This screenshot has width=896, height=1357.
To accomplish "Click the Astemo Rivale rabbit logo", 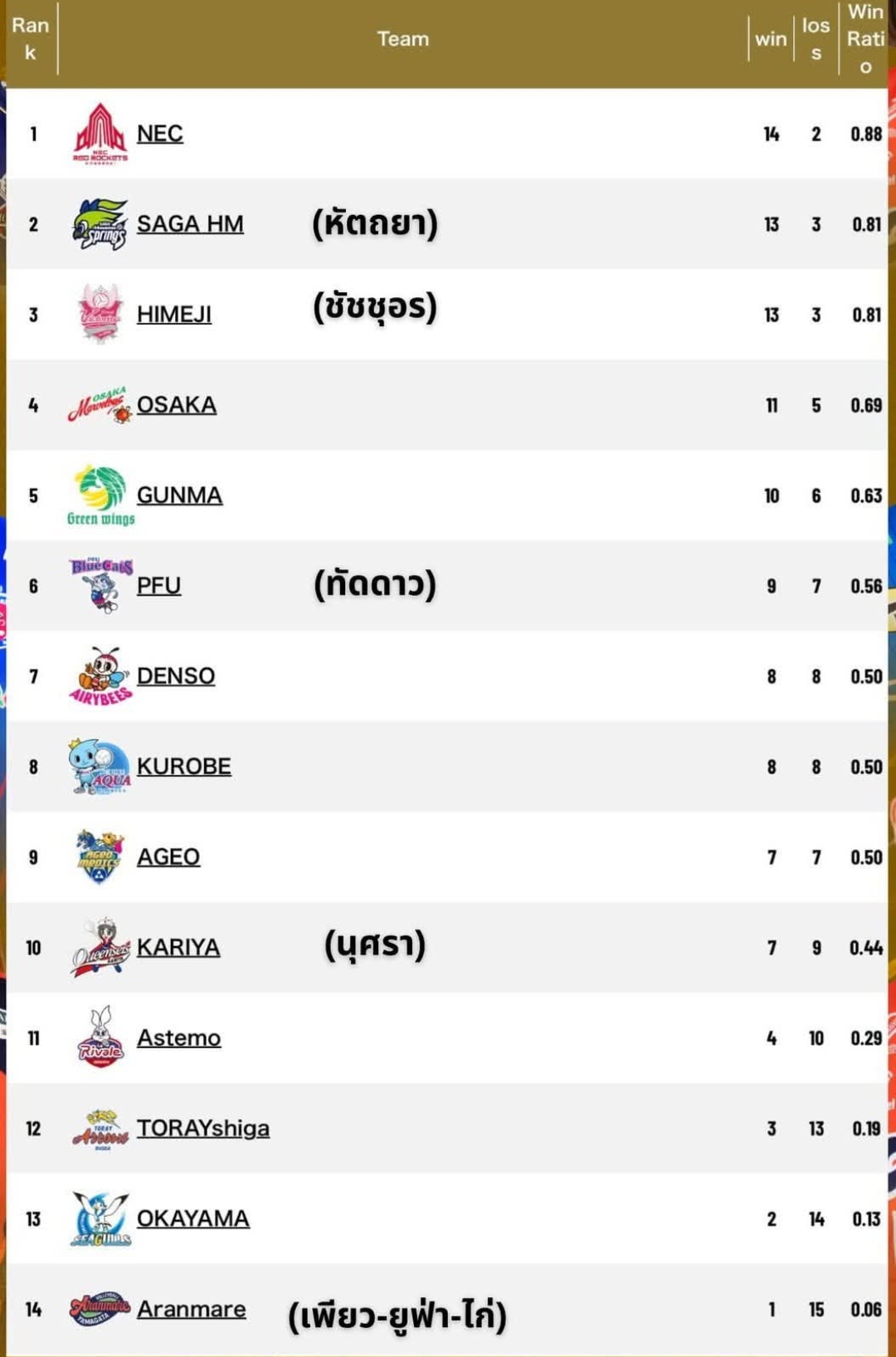I will 100,1037.
